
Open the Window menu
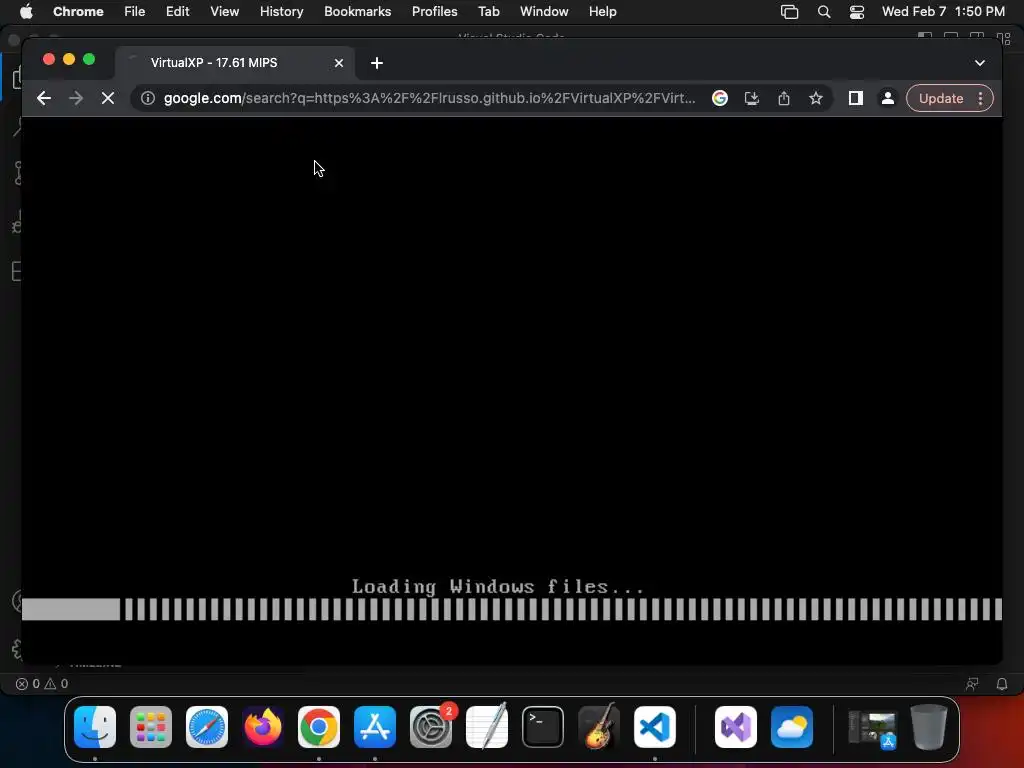544,11
